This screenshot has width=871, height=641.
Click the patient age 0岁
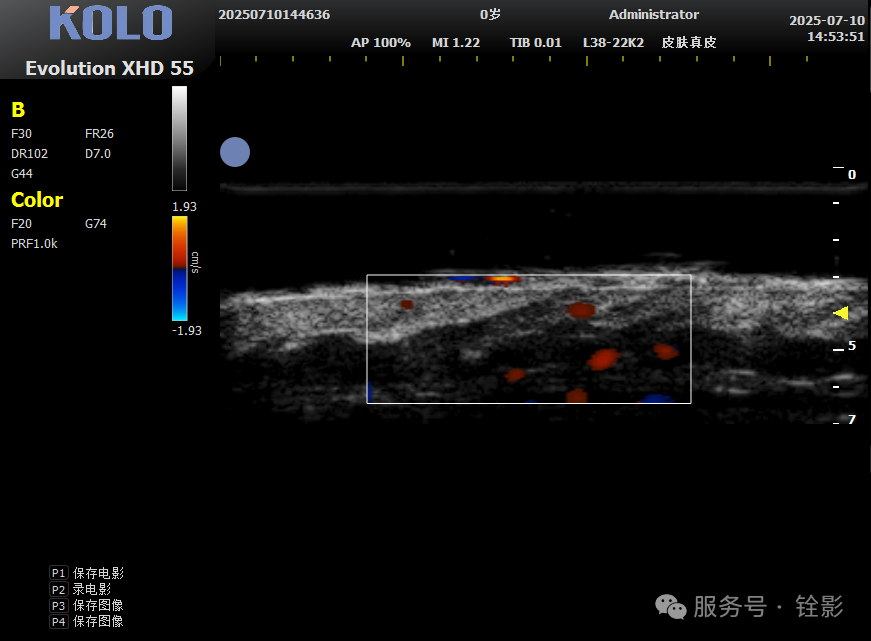(490, 15)
